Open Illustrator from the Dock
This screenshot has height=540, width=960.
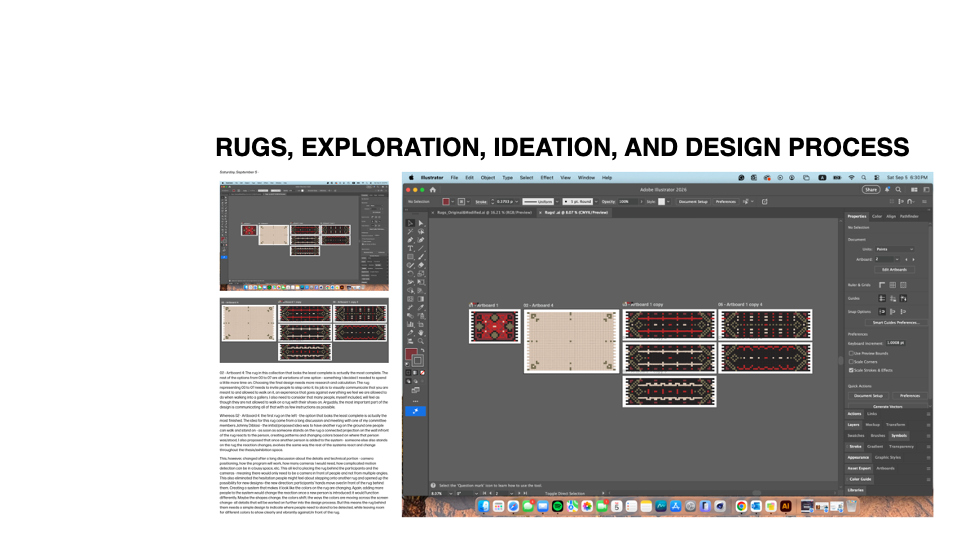[x=786, y=506]
